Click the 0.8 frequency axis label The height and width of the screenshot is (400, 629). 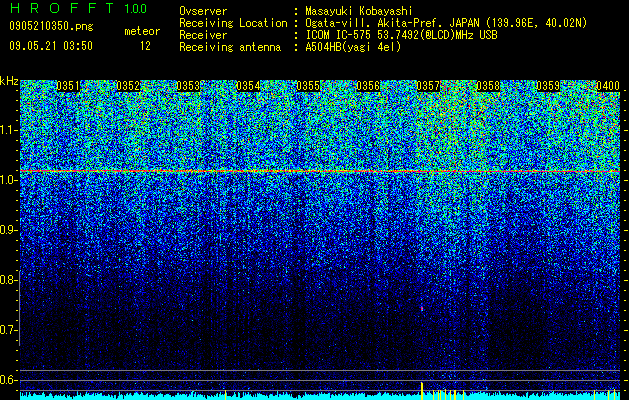pos(8,280)
